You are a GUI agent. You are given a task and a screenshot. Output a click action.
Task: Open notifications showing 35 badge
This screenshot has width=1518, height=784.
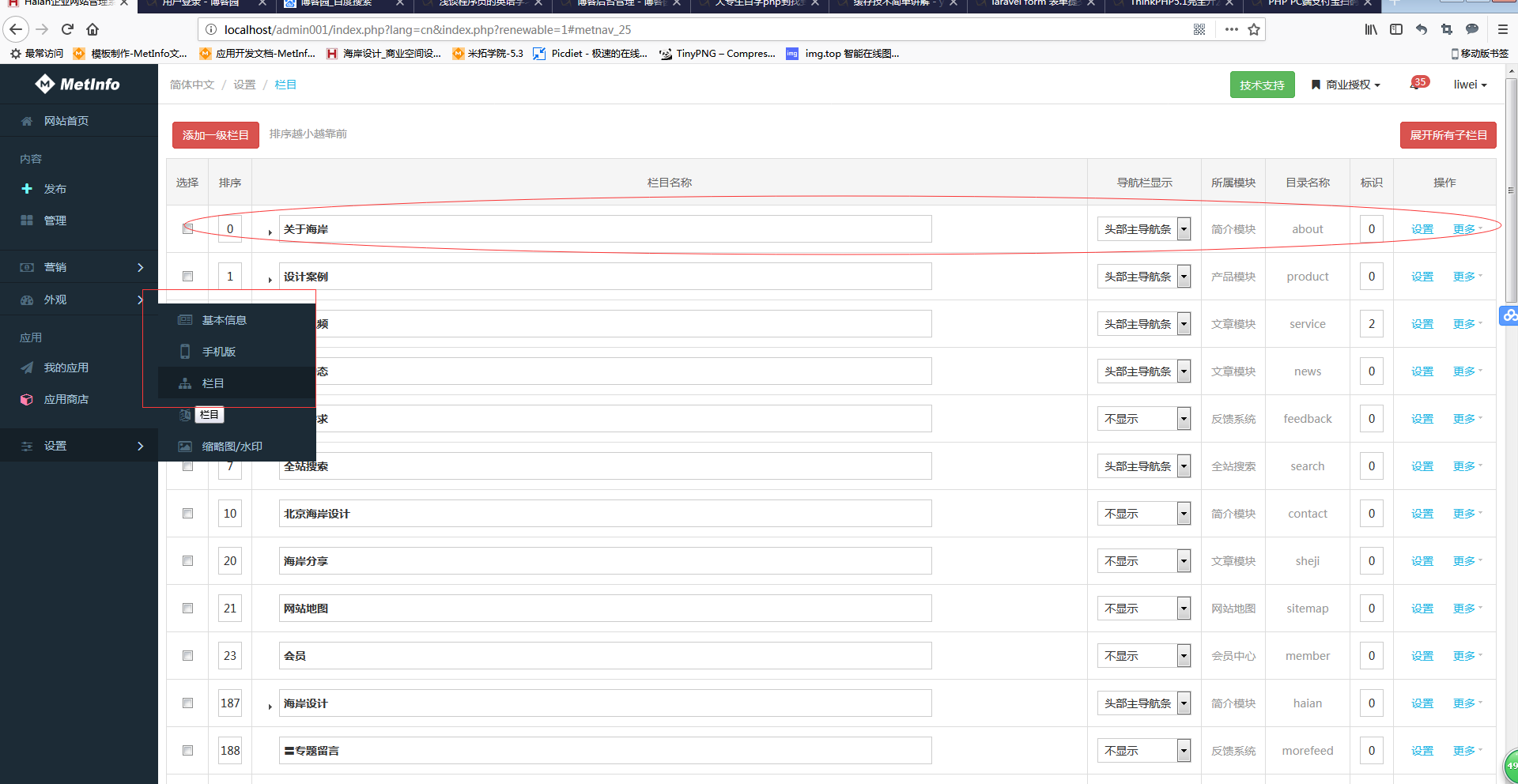(x=1418, y=83)
